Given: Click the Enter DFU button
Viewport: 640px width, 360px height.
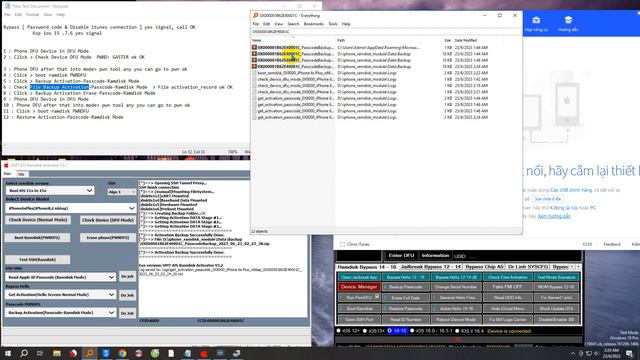Looking at the screenshot, I should pos(401,256).
